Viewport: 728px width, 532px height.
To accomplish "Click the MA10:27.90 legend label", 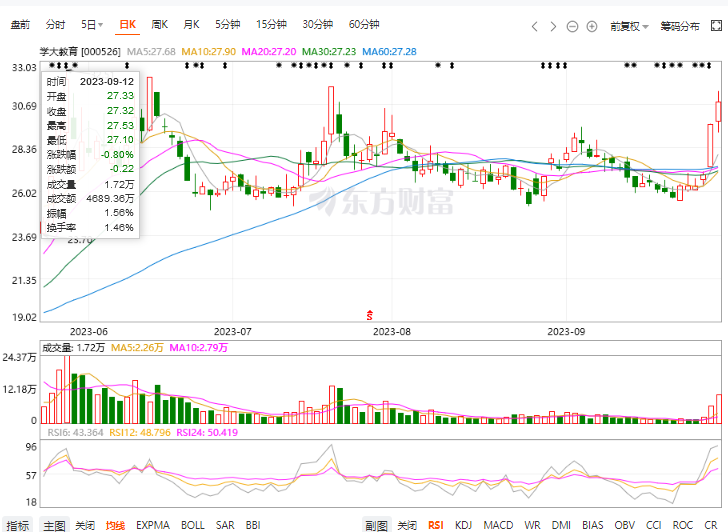I will click(208, 52).
